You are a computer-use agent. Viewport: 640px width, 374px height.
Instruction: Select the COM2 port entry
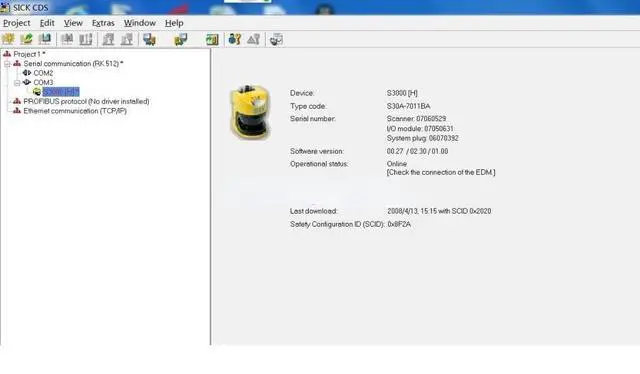pos(43,73)
